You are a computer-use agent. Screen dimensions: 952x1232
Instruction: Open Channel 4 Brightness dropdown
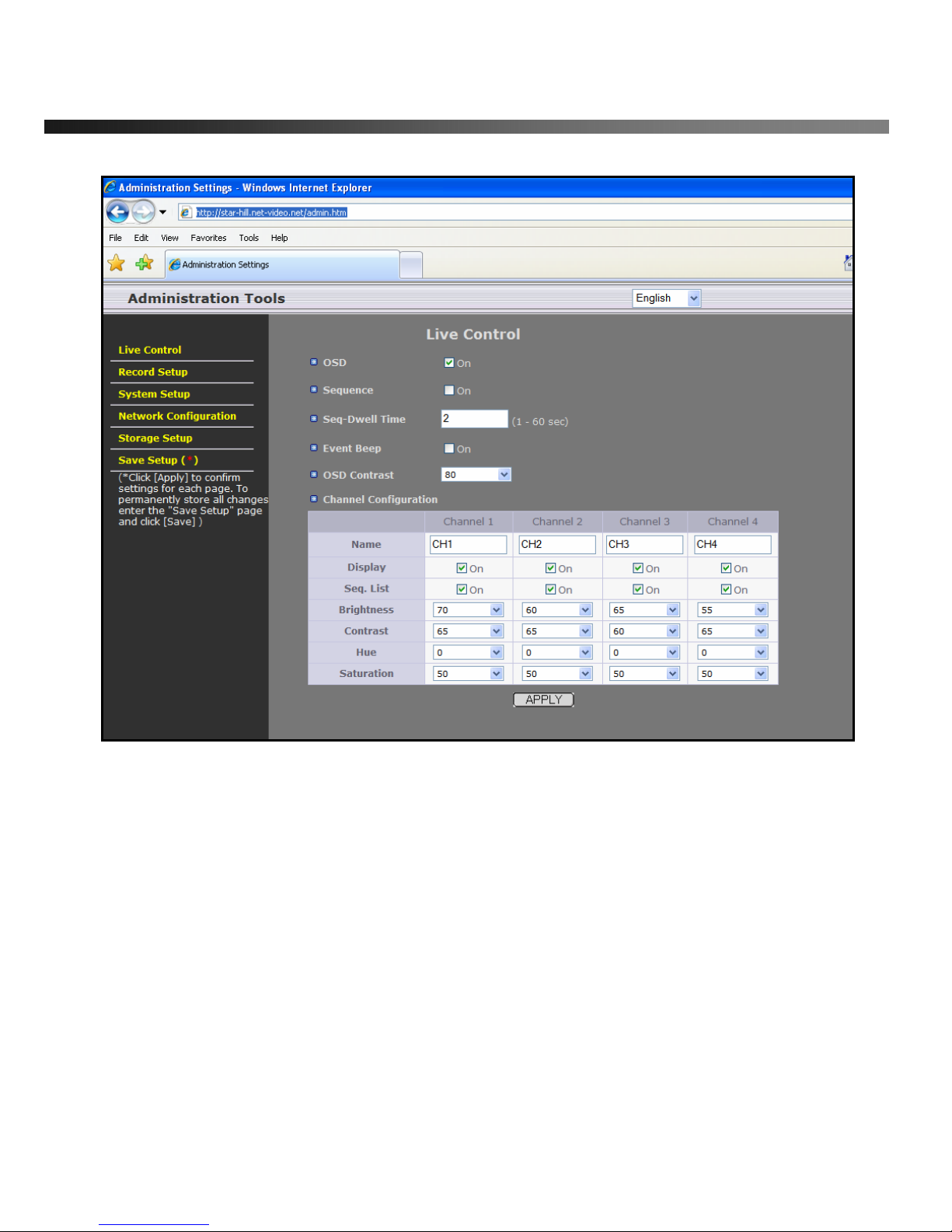point(733,610)
